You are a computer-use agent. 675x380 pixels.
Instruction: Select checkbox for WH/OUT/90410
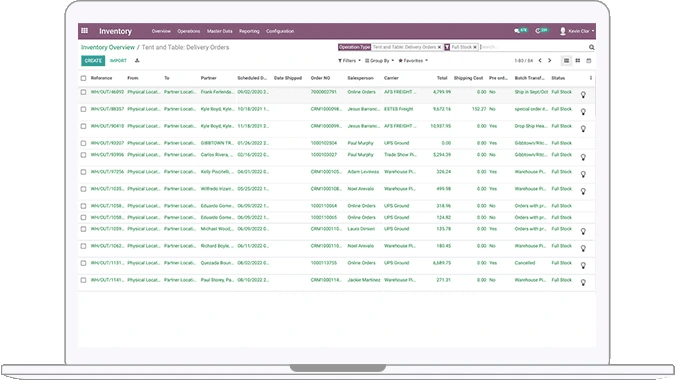click(x=84, y=126)
